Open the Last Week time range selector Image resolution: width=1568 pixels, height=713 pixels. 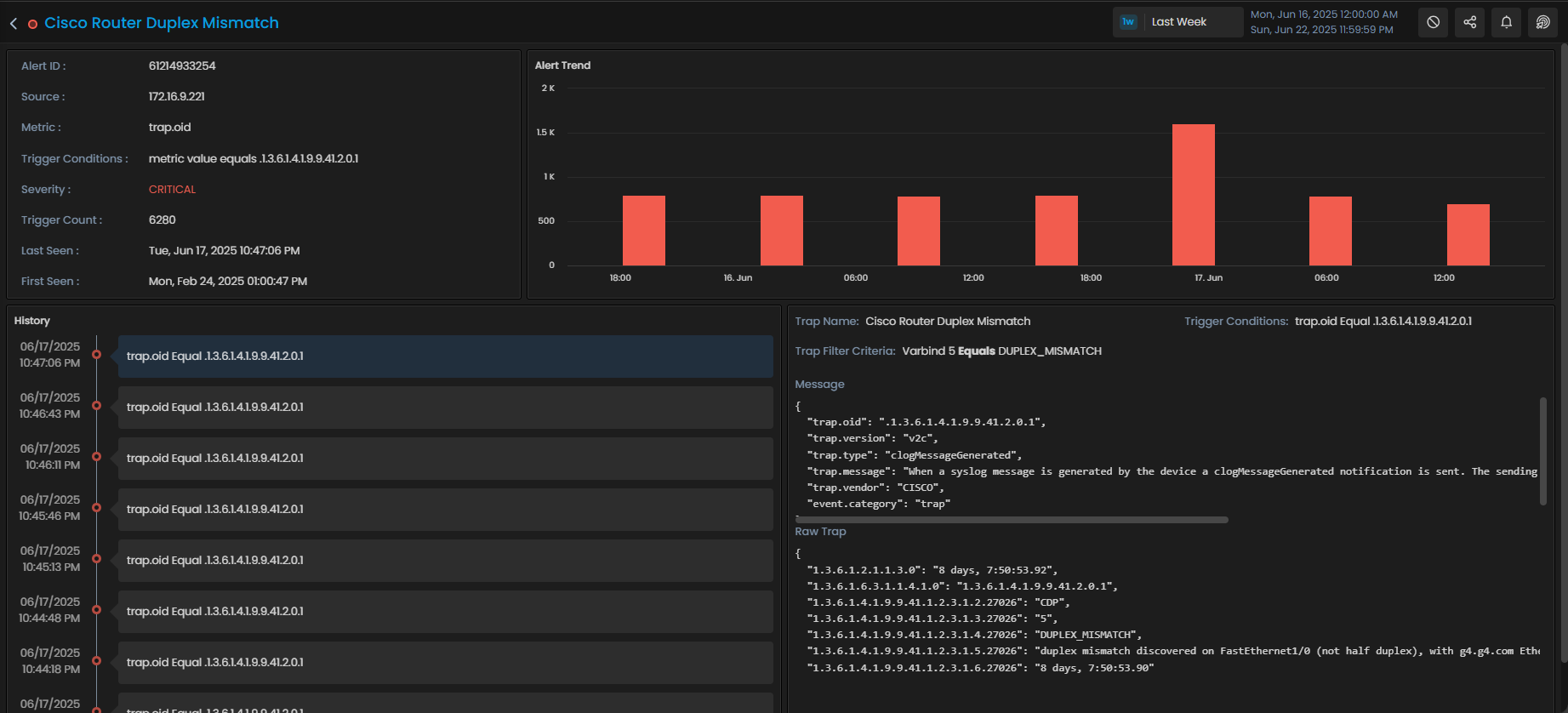[x=1178, y=22]
